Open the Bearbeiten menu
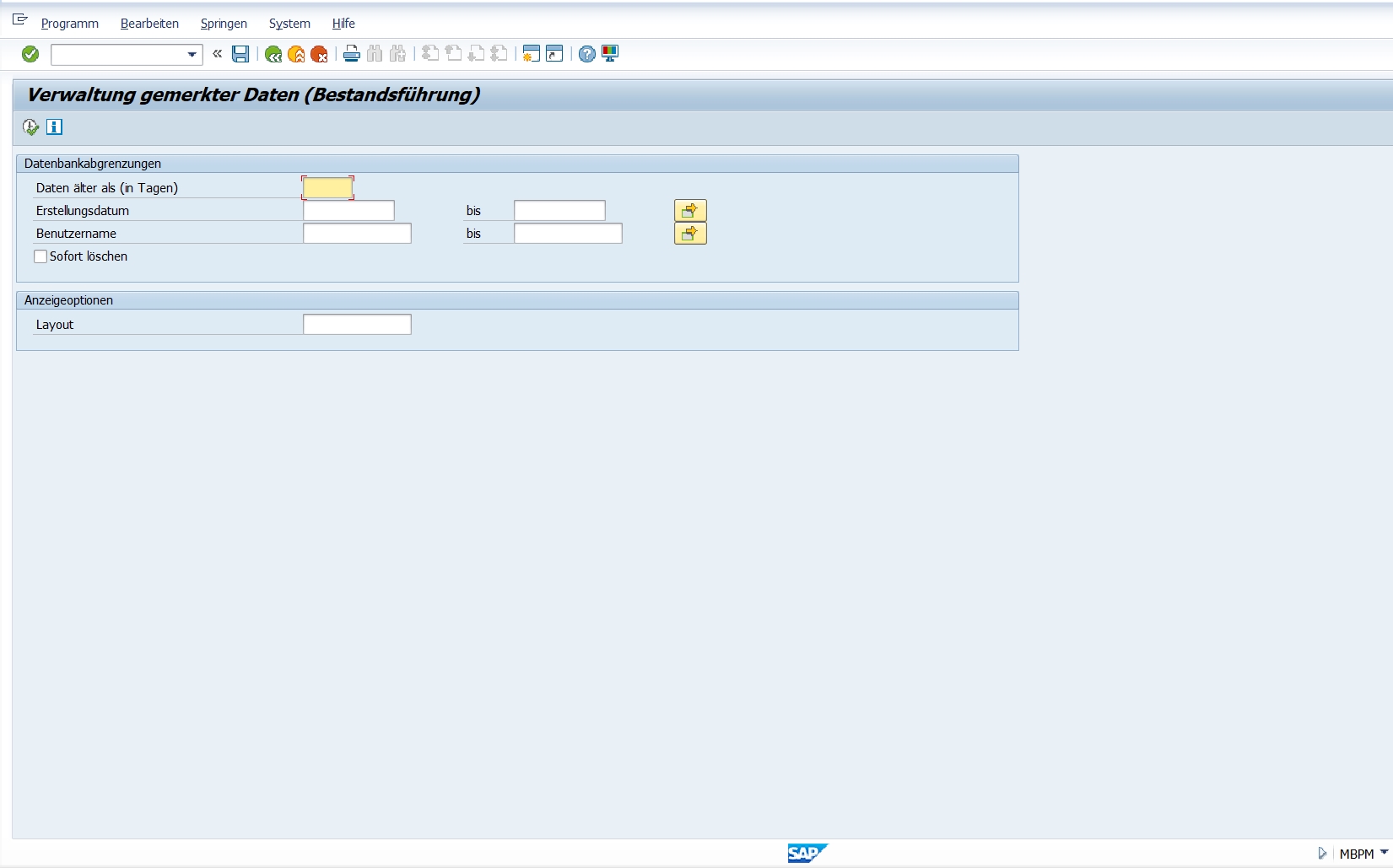Viewport: 1393px width, 868px height. (x=149, y=24)
